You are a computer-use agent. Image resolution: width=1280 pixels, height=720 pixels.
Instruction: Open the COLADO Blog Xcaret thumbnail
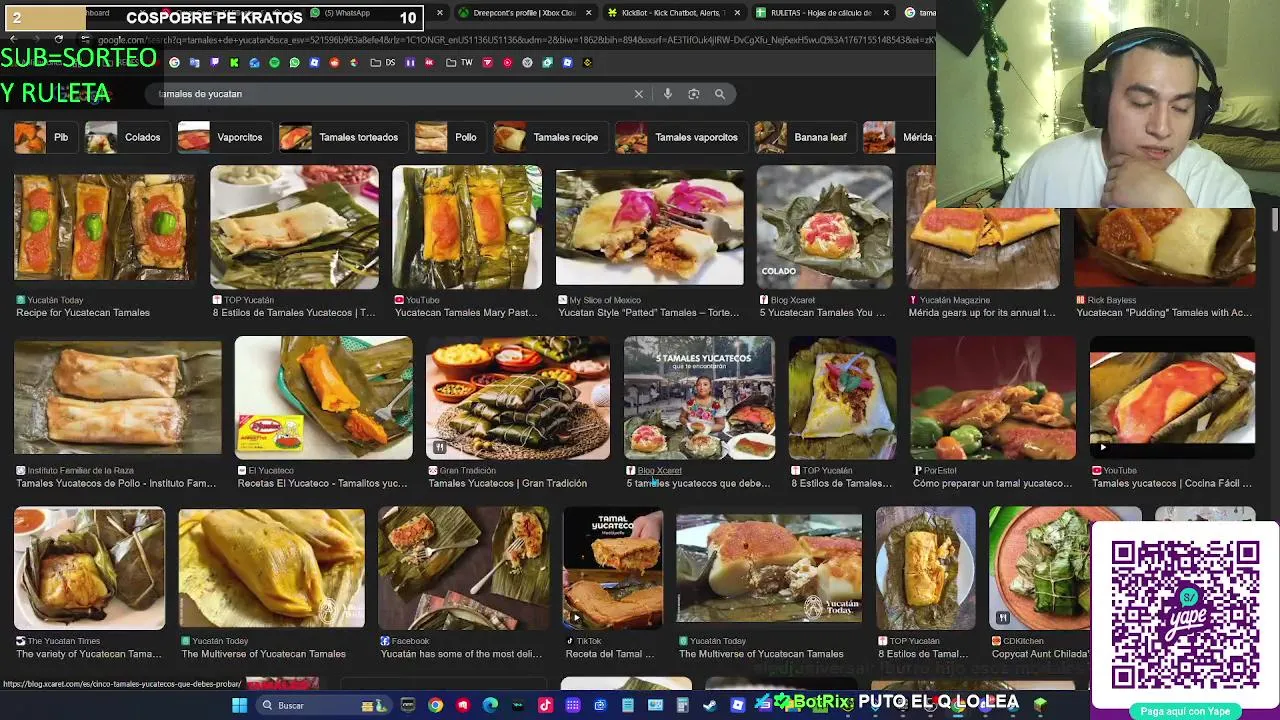824,227
